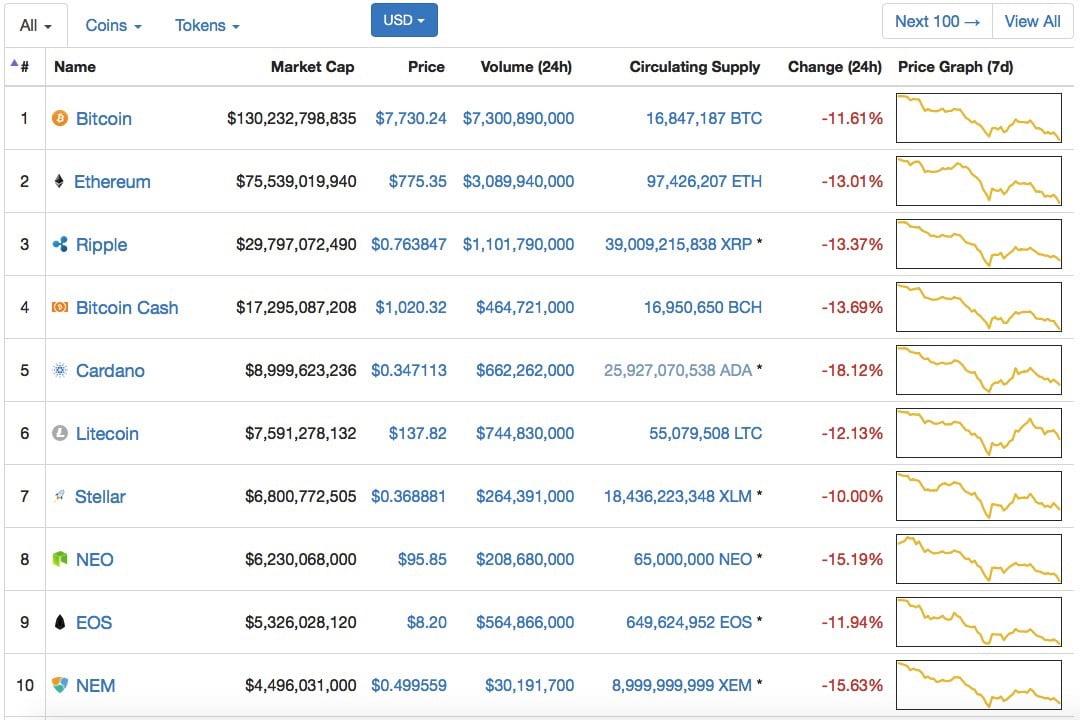Sort table by Price column
1080x720 pixels.
[x=426, y=67]
